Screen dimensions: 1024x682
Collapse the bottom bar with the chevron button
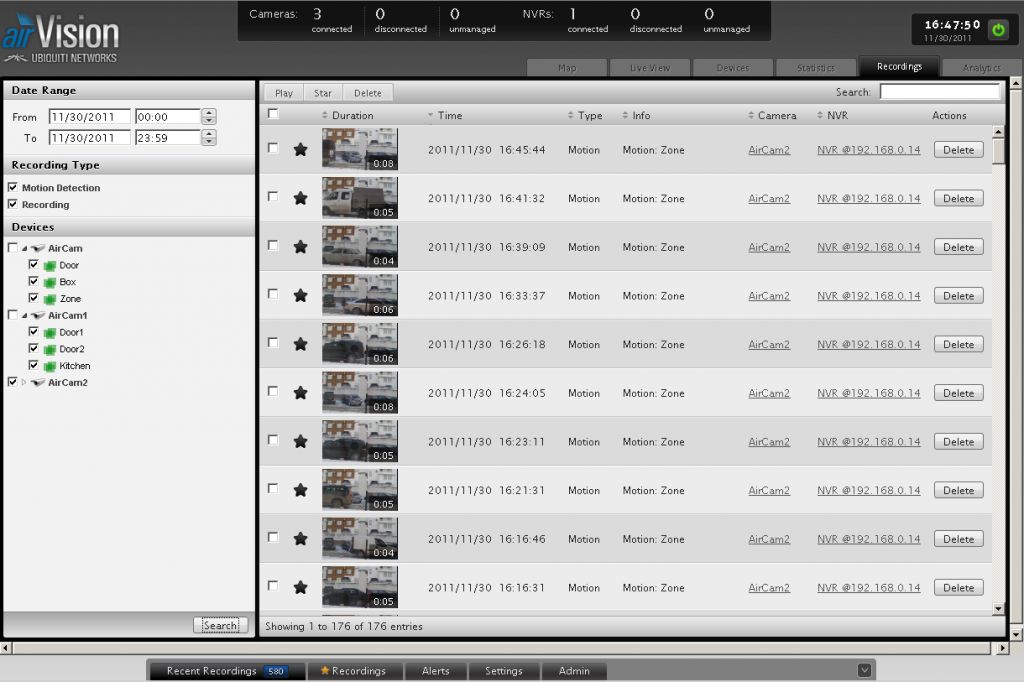click(x=865, y=671)
